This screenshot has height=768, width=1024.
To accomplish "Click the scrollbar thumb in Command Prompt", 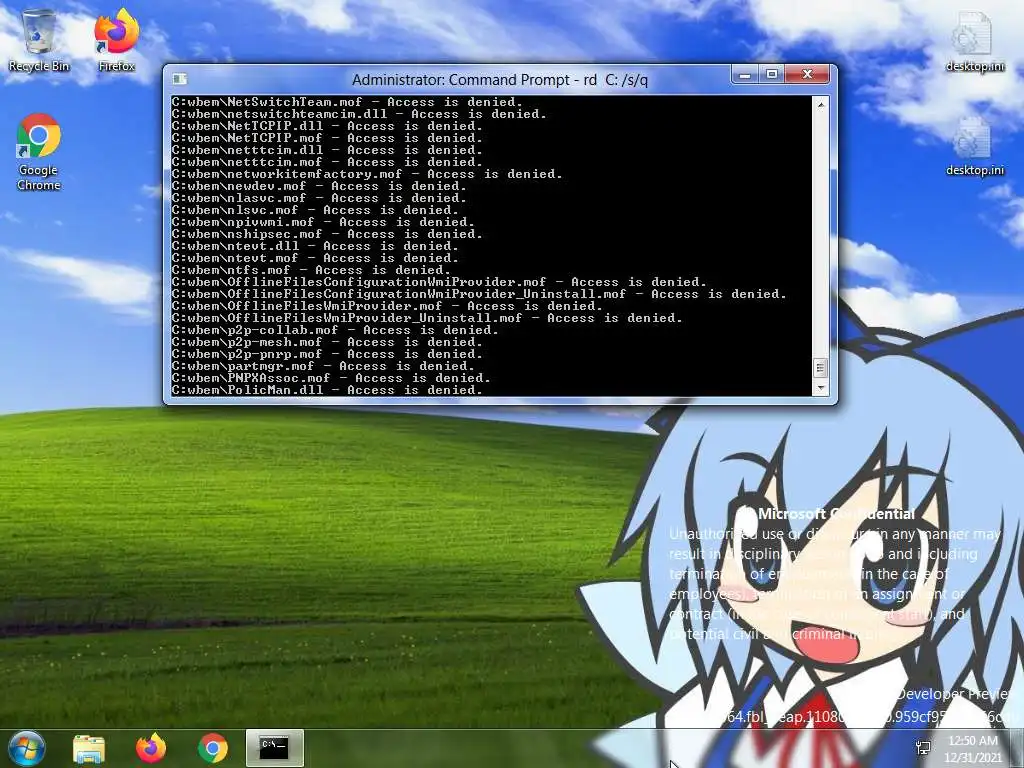I will [821, 368].
